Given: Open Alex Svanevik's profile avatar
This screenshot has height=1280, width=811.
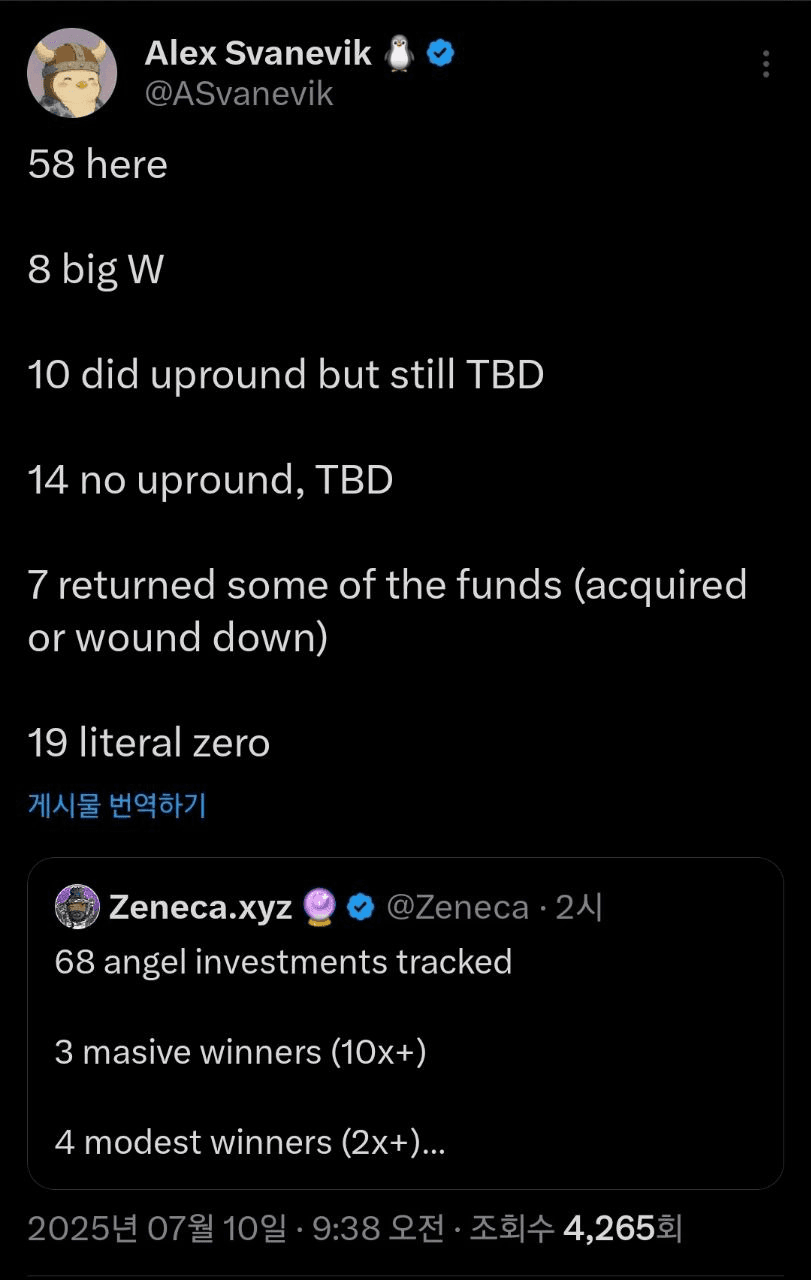Looking at the screenshot, I should click(72, 74).
